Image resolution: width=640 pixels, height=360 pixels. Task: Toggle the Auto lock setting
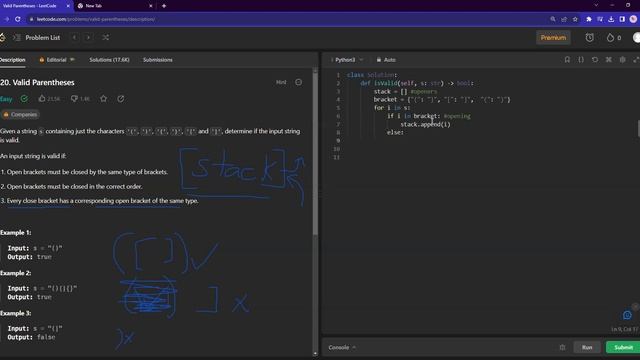click(x=386, y=60)
